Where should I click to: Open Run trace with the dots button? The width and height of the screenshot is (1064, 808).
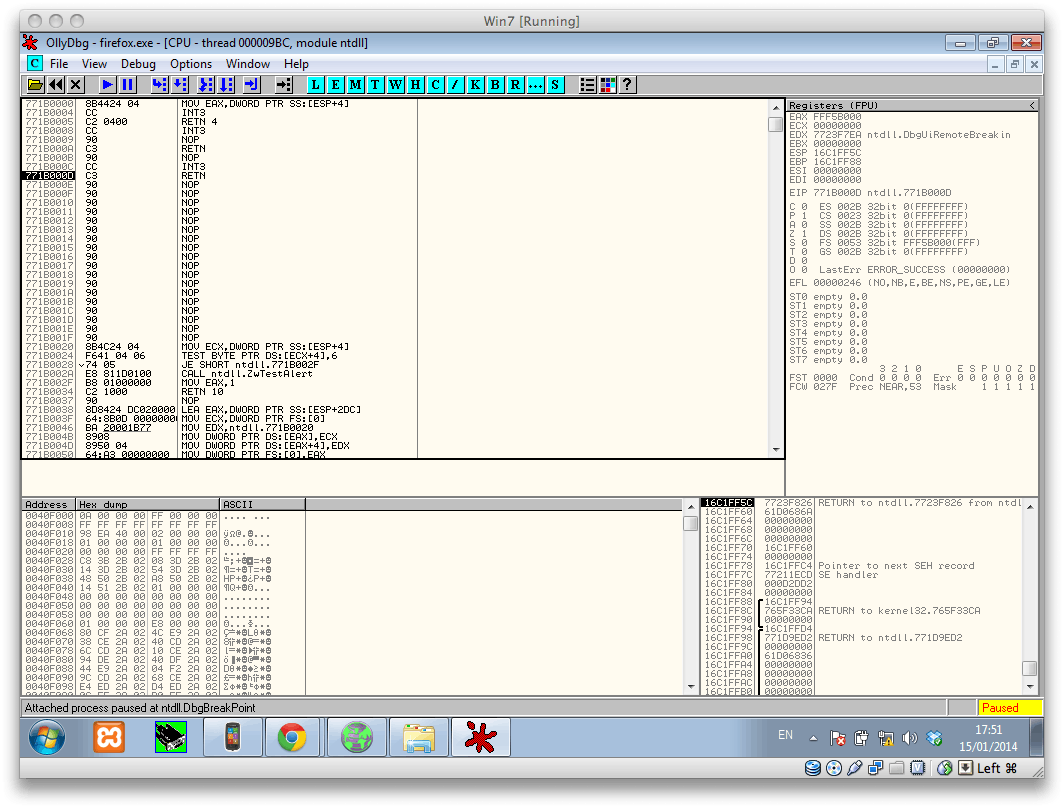(x=535, y=85)
